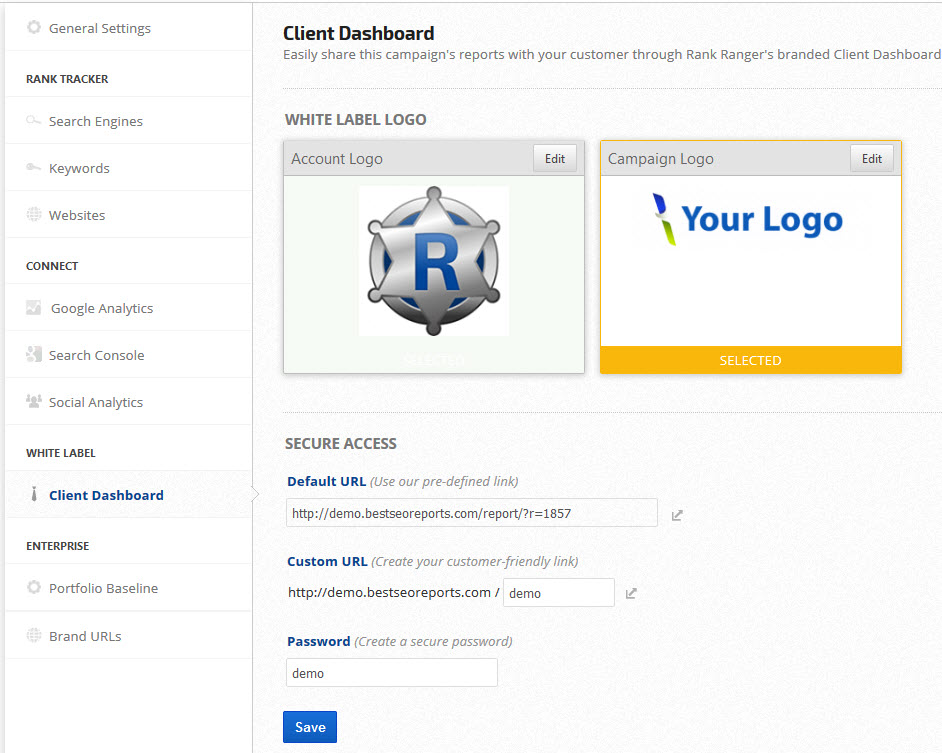Click the key icon next to Search Engines
The width and height of the screenshot is (942, 753).
[34, 121]
